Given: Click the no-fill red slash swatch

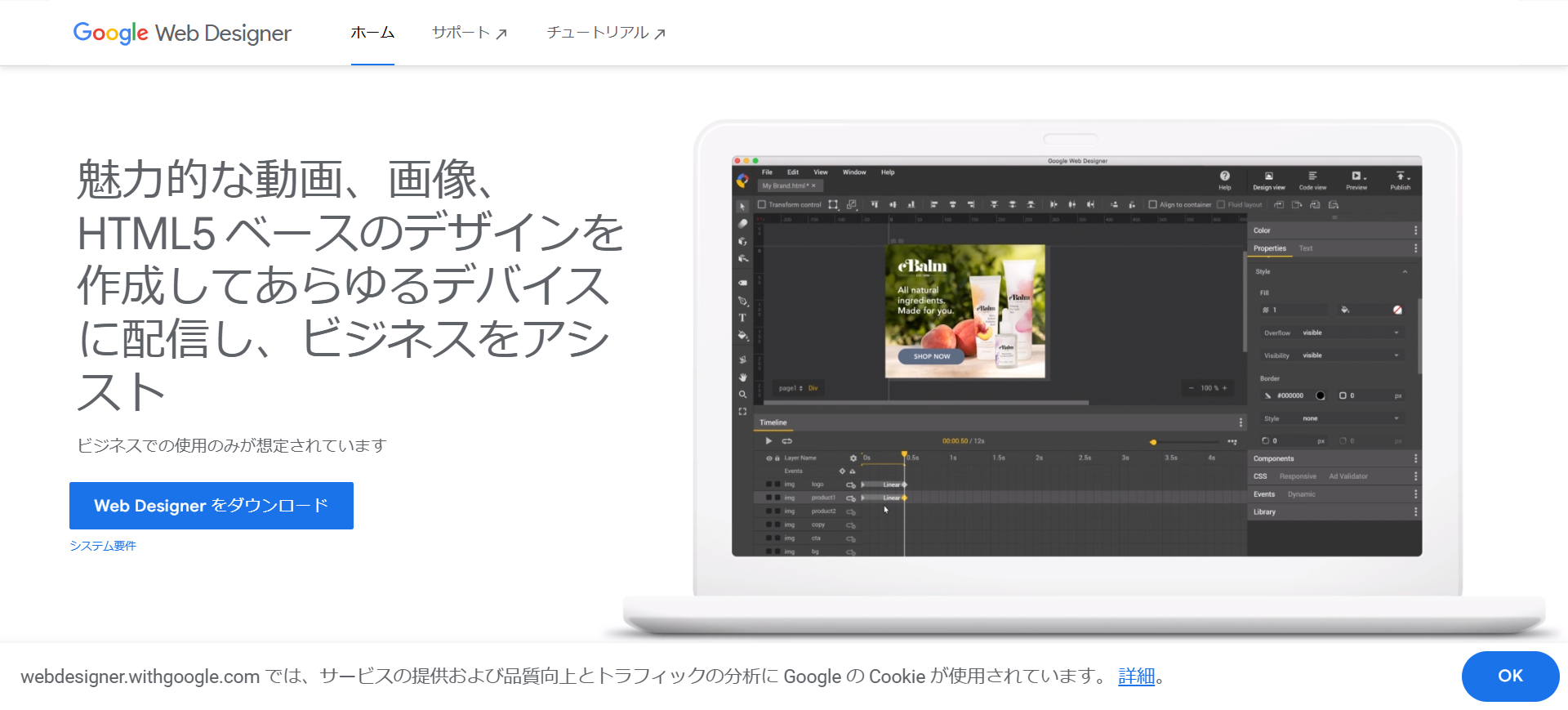Looking at the screenshot, I should [x=1397, y=310].
